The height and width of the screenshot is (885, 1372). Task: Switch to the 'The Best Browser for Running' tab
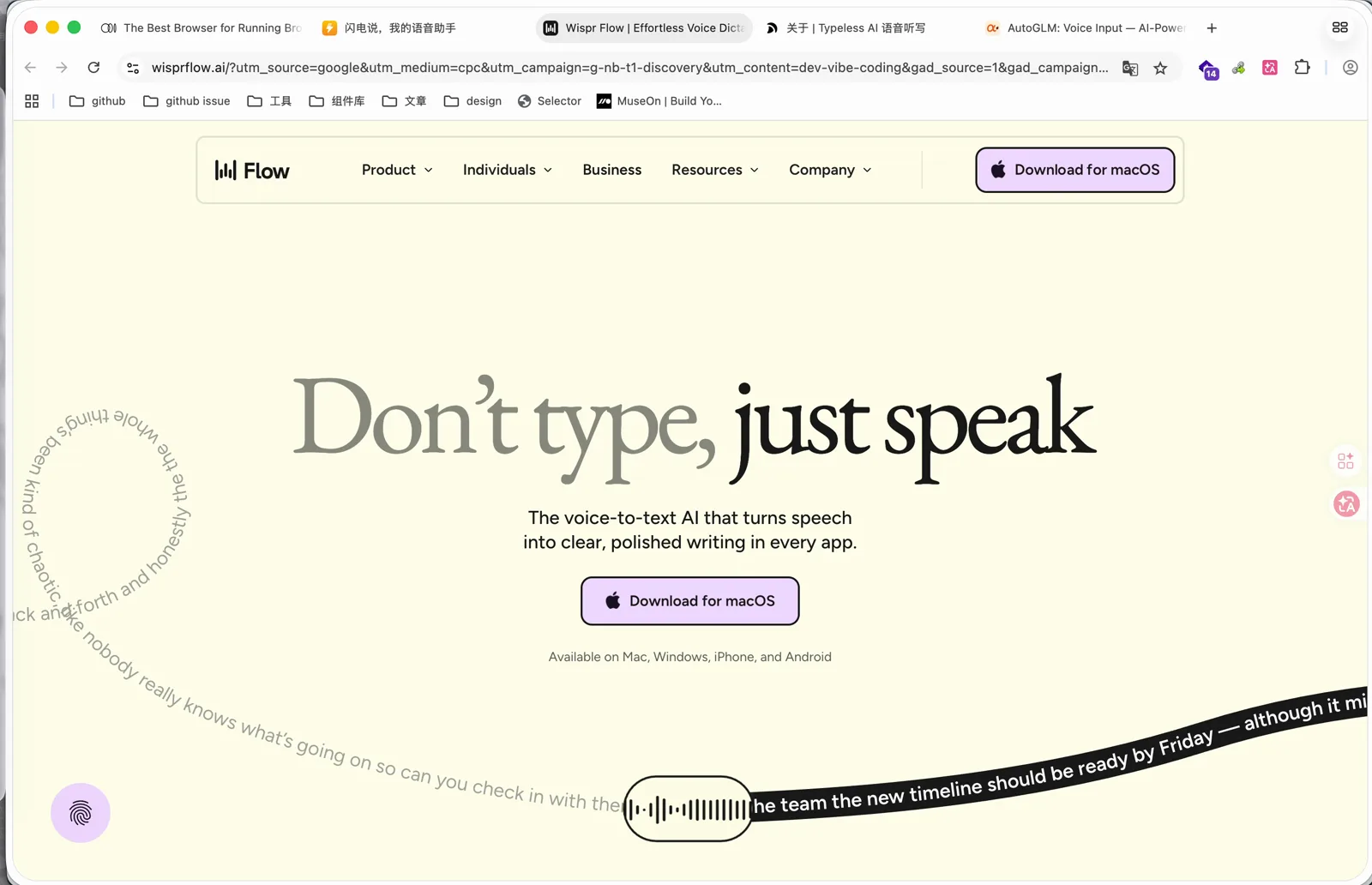tap(202, 28)
